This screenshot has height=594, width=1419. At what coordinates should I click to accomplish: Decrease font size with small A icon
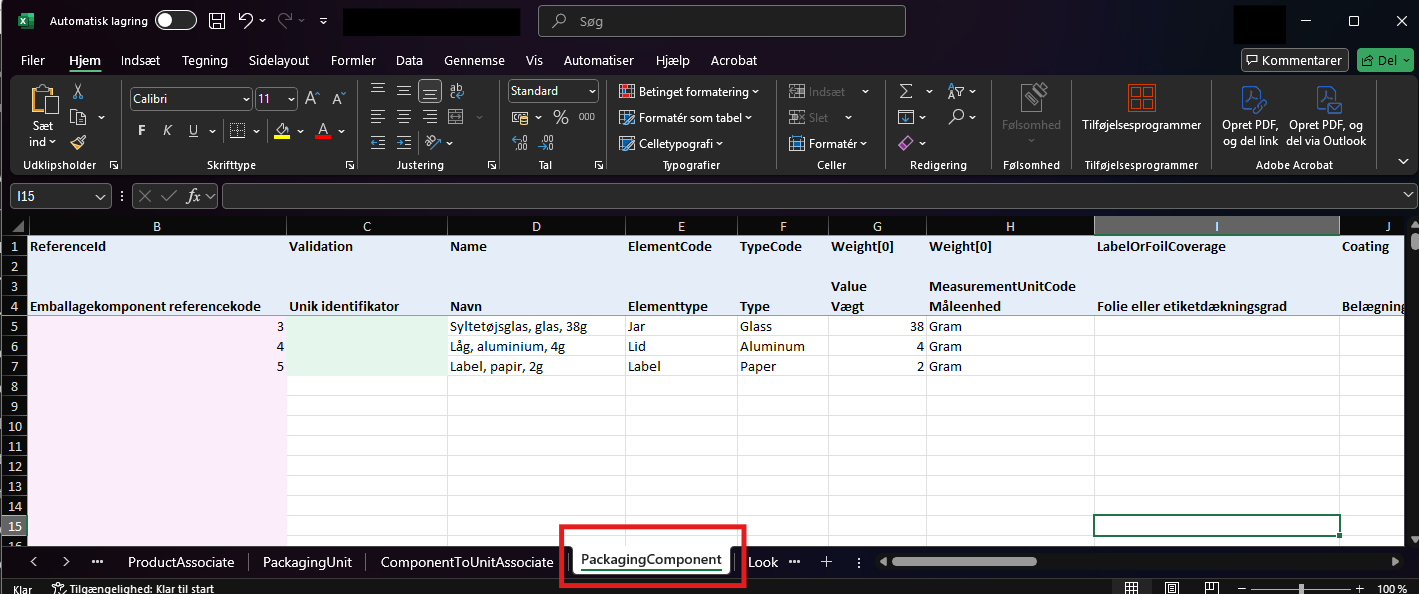tap(338, 99)
